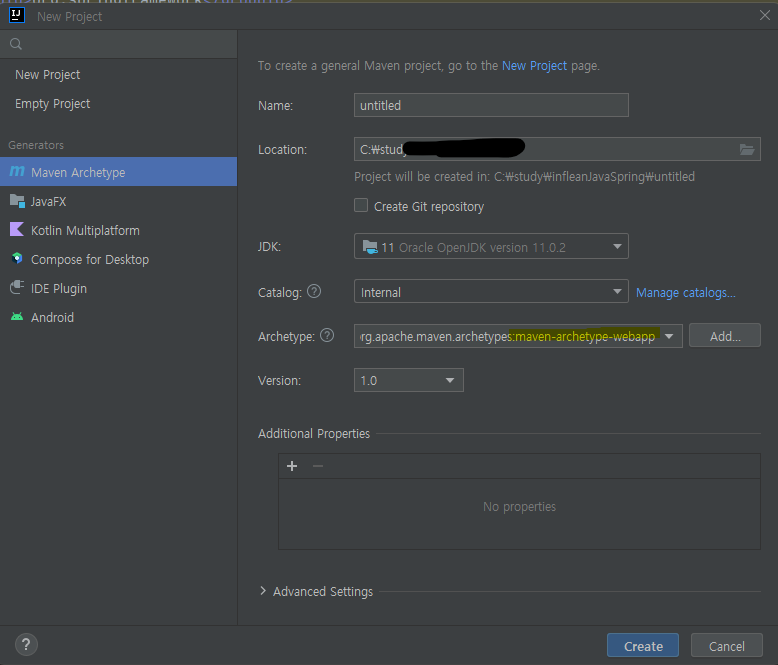Enable Create Git repository checkbox
778x665 pixels.
(361, 205)
